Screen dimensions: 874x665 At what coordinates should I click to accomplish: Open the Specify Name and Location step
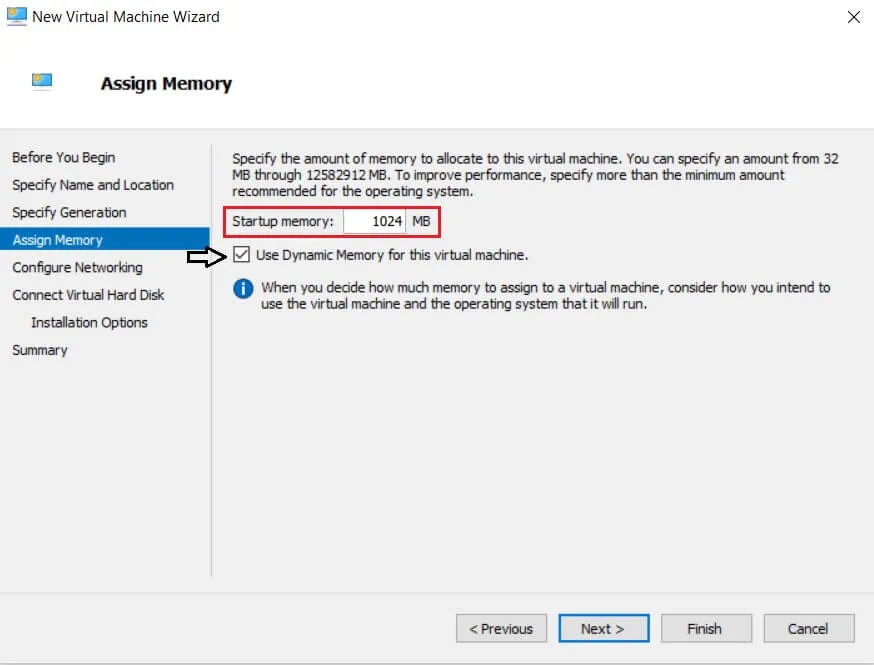pyautogui.click(x=93, y=185)
